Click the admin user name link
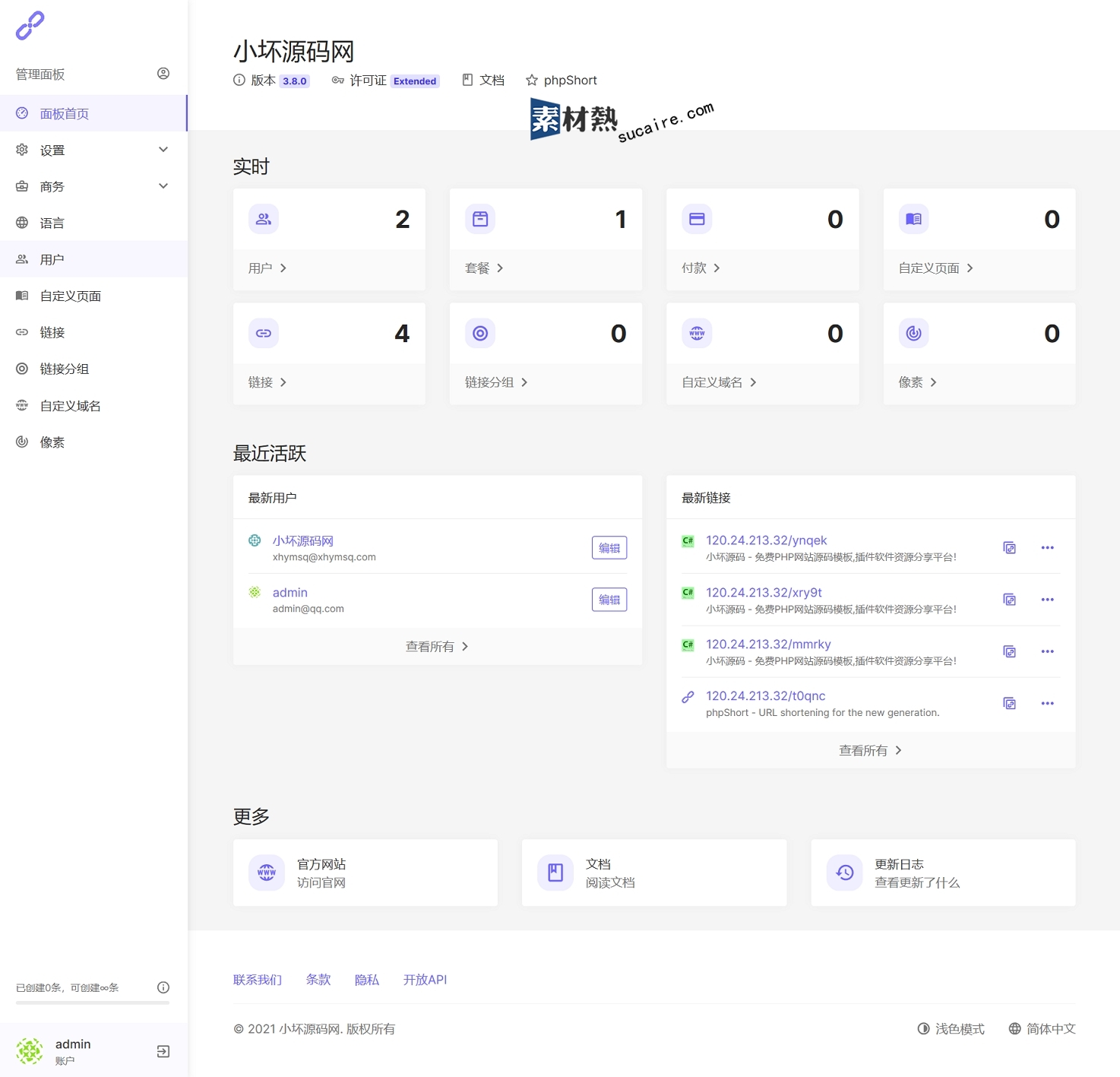This screenshot has height=1077, width=1120. (290, 592)
